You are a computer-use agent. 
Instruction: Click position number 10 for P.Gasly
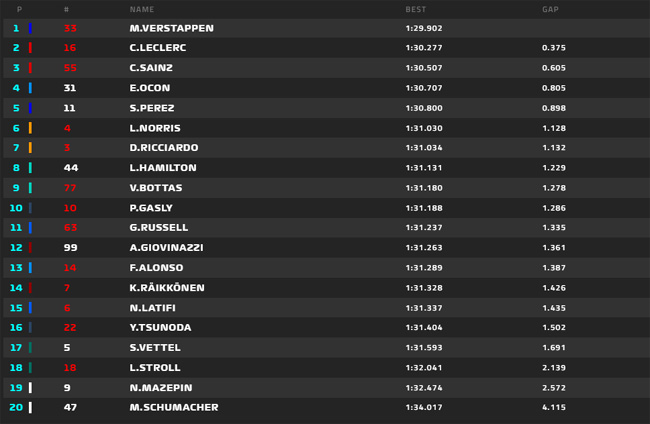pos(16,208)
